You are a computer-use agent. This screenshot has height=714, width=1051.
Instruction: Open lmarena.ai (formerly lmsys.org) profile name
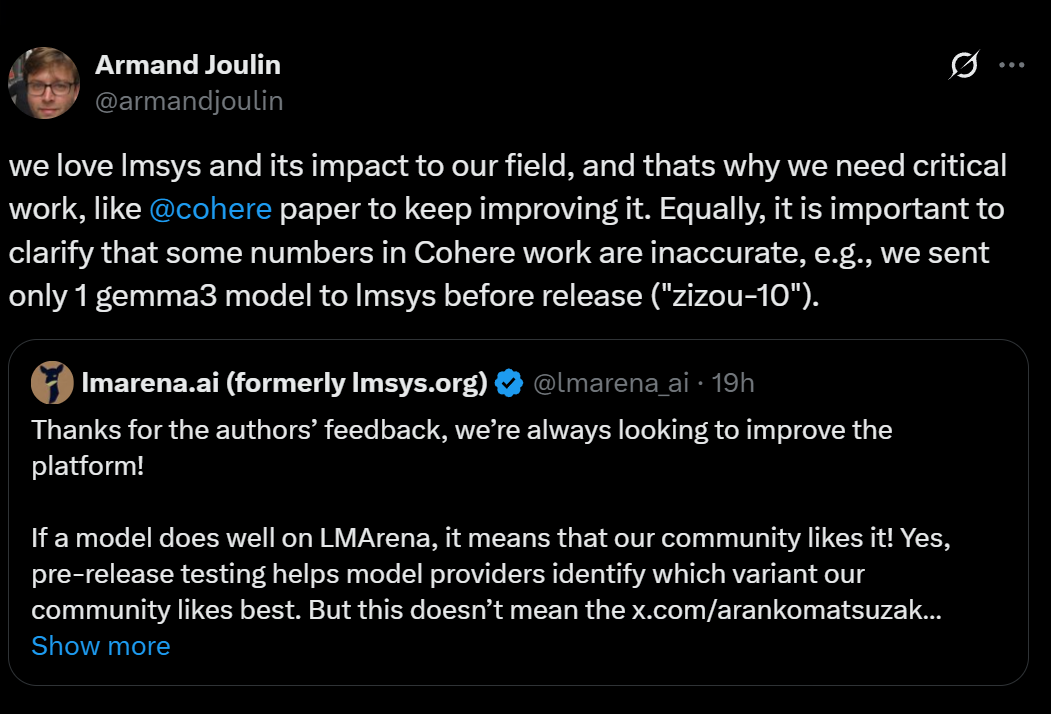click(x=284, y=383)
